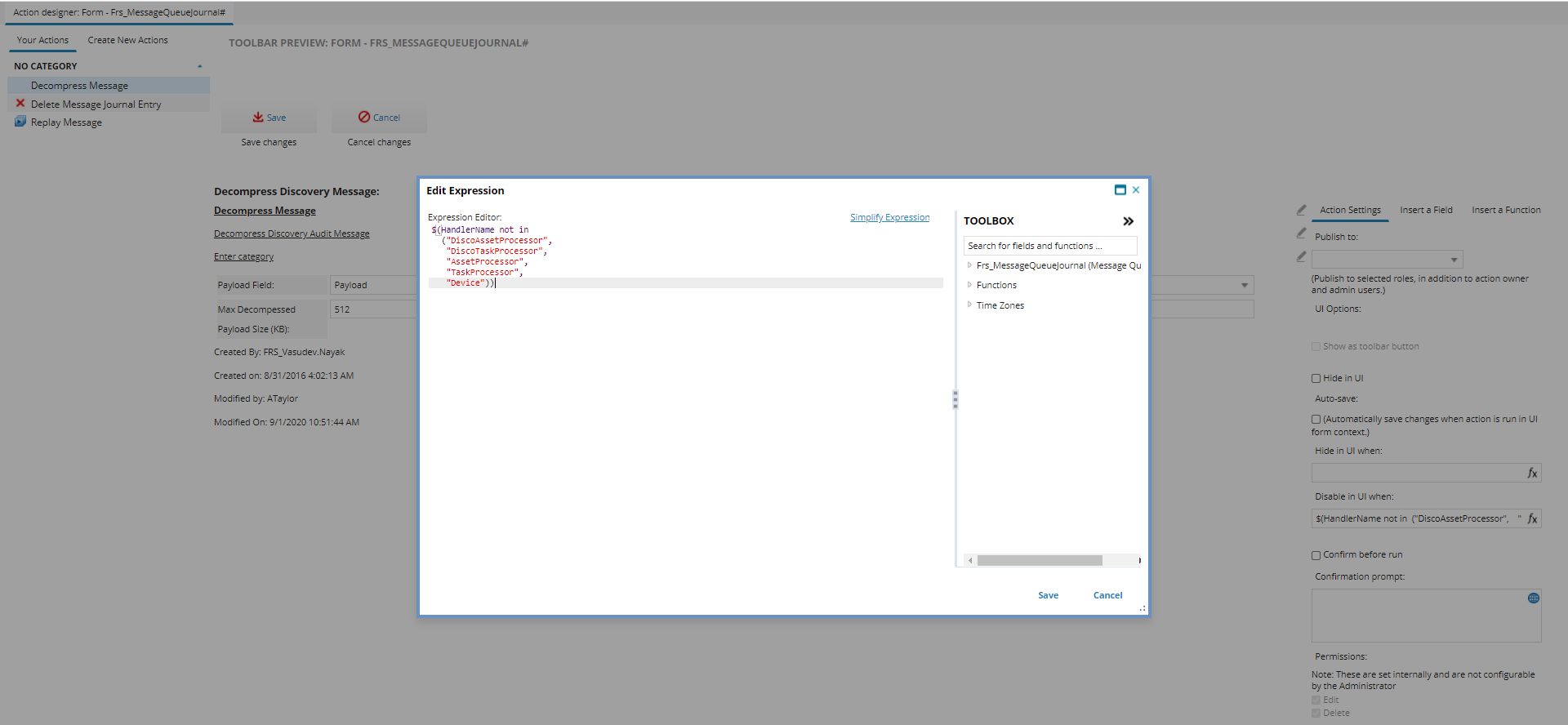Image resolution: width=1568 pixels, height=725 pixels.
Task: Toggle the auto-save changes checkbox
Action: click(x=1316, y=420)
